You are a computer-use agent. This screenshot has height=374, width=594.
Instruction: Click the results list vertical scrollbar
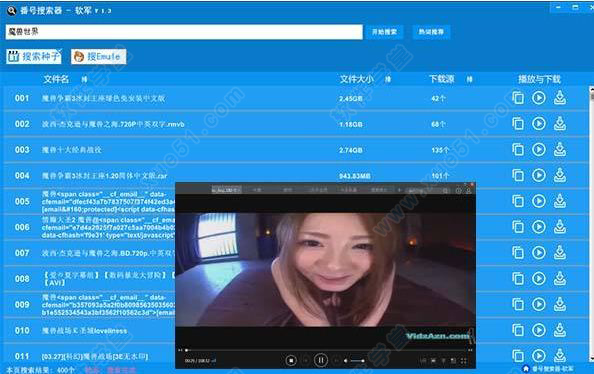click(591, 224)
